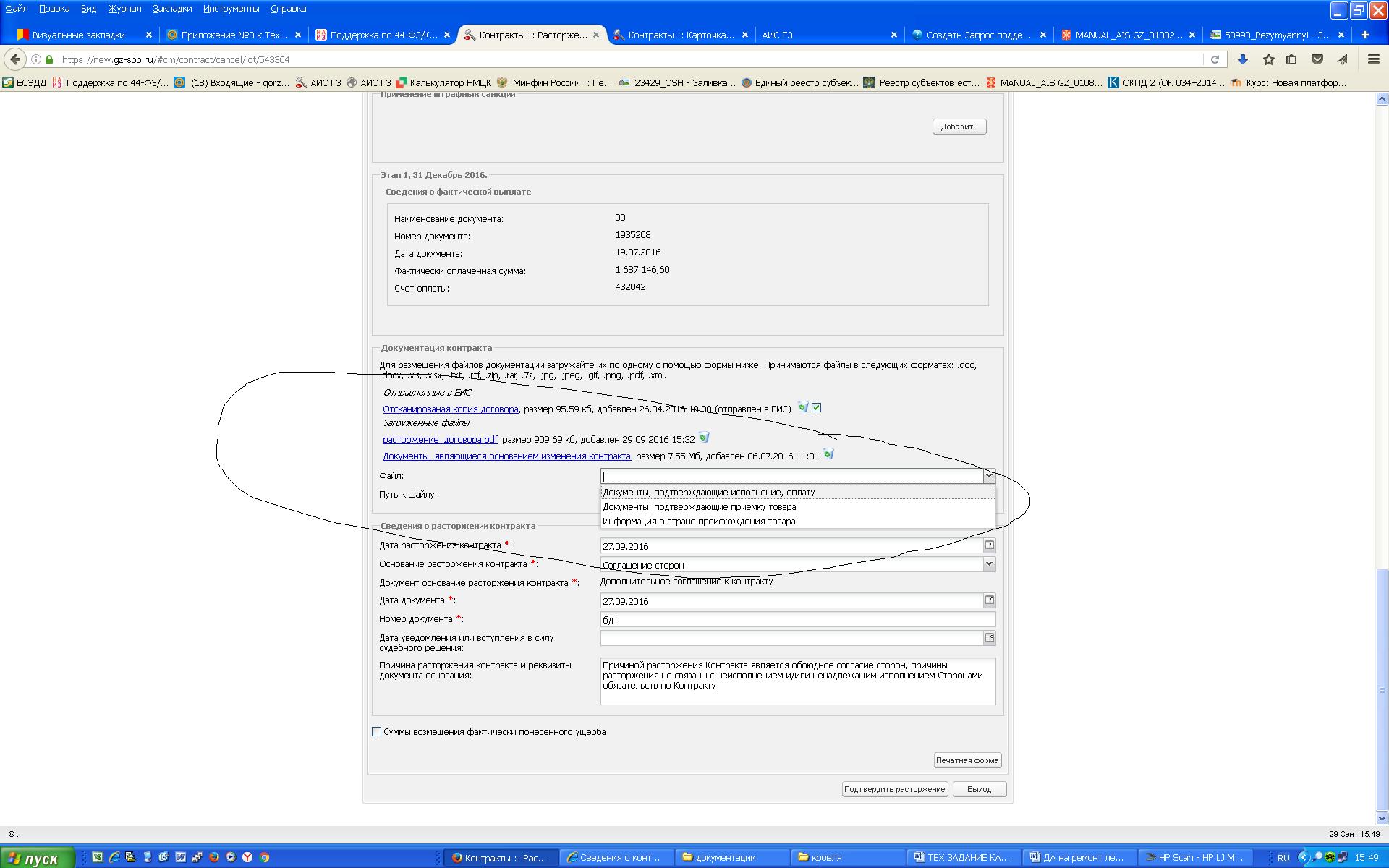The image size is (1389, 868).
Task: Open the Правка menu
Action: (54, 9)
